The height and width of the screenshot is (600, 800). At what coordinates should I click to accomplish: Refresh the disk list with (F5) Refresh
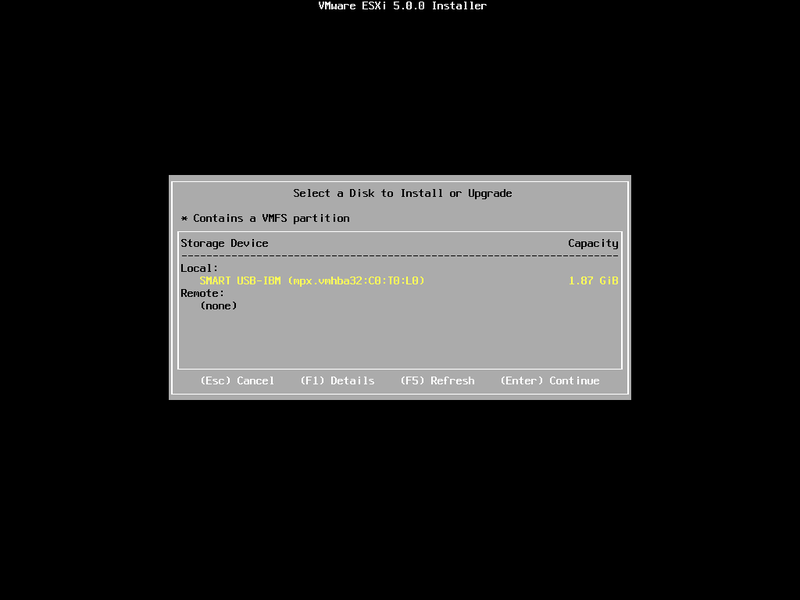(437, 381)
